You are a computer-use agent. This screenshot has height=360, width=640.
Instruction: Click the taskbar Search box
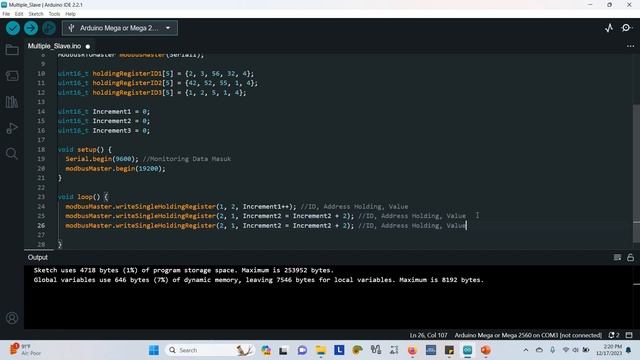(x=210, y=350)
